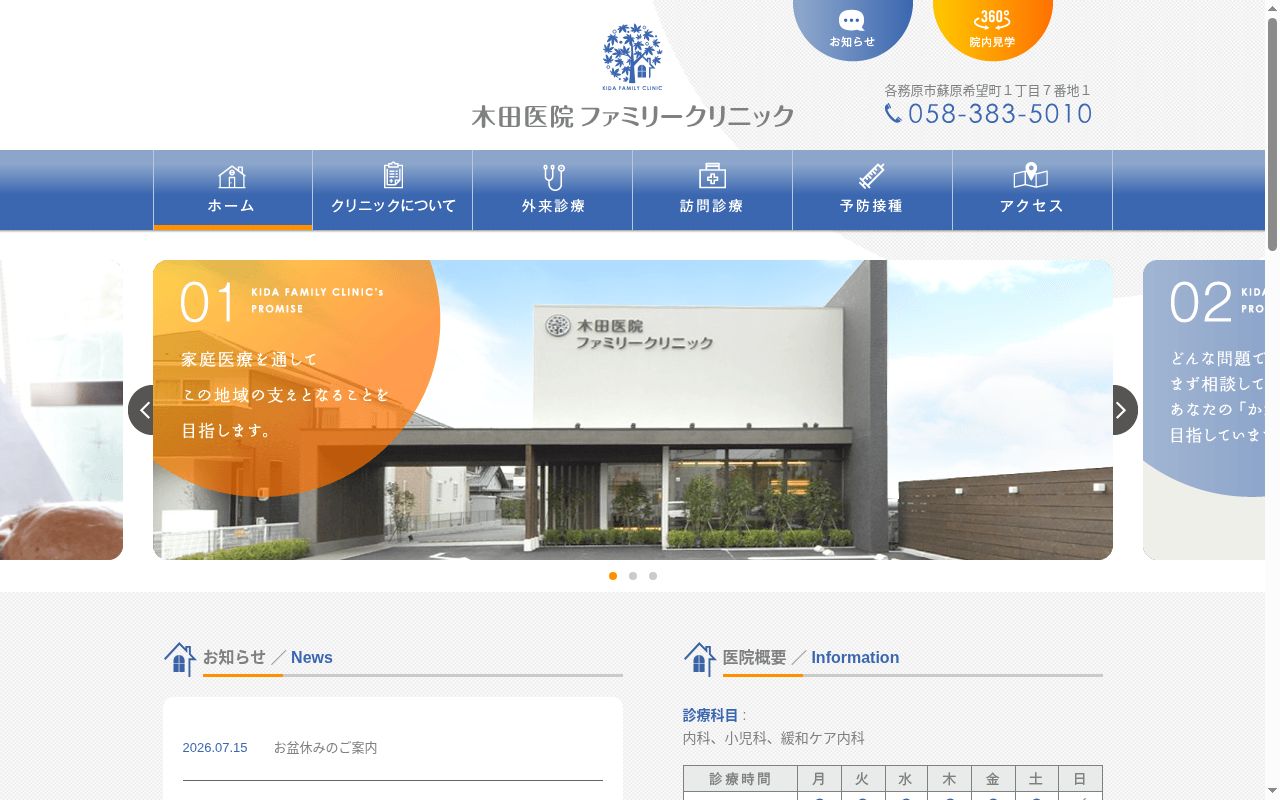Click the phone handset icon beside 058-383-5010
The width and height of the screenshot is (1280, 800).
click(x=894, y=113)
